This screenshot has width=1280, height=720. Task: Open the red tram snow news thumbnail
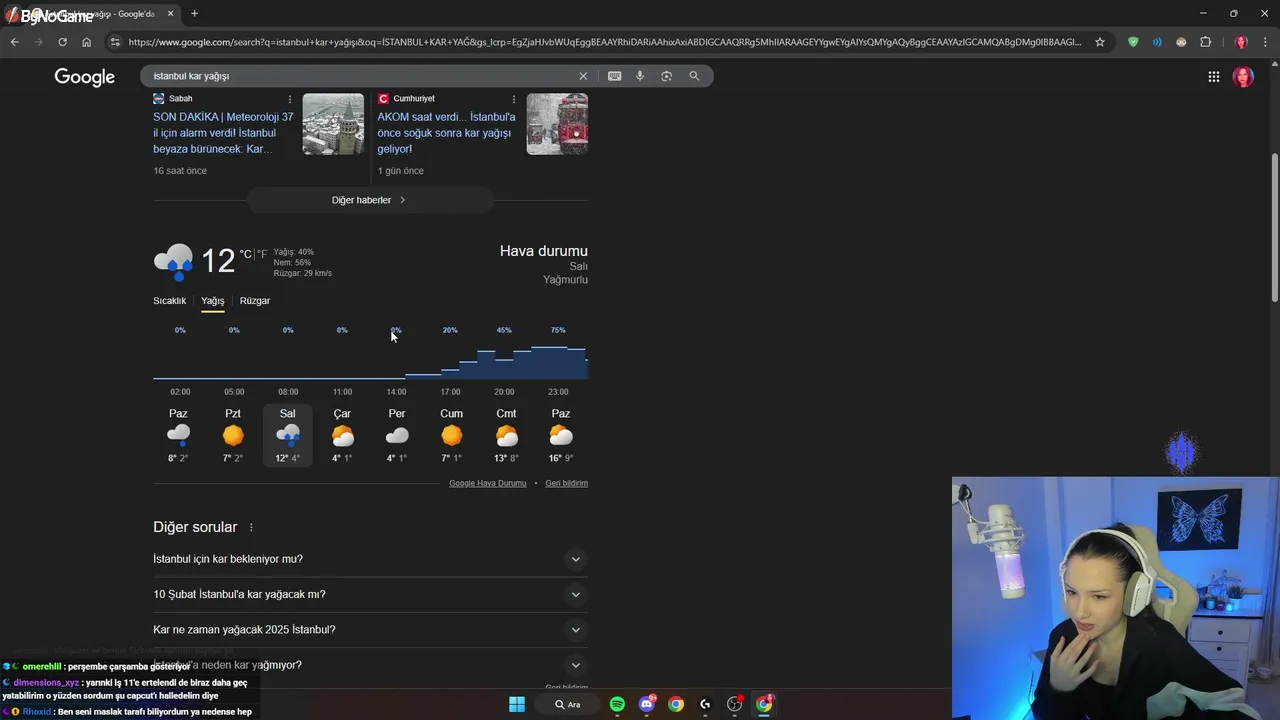point(557,124)
